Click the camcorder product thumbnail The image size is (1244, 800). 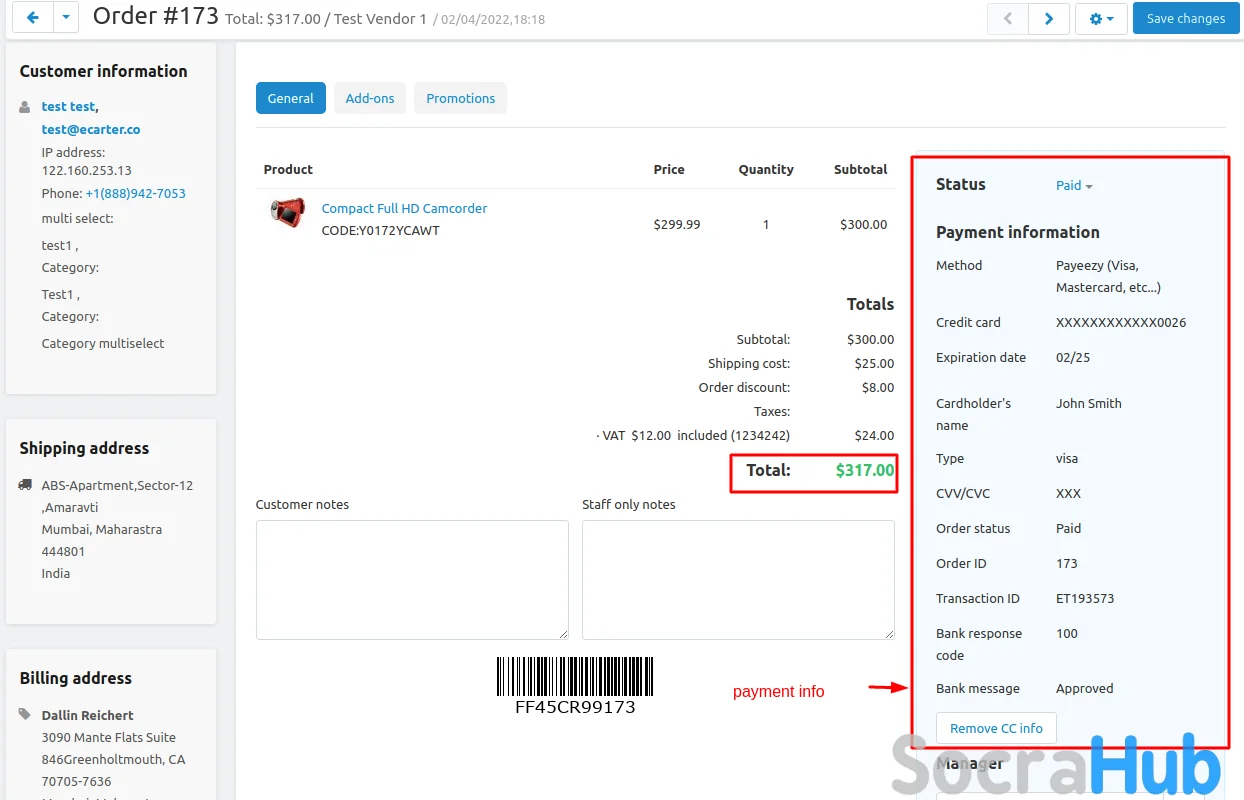click(288, 212)
